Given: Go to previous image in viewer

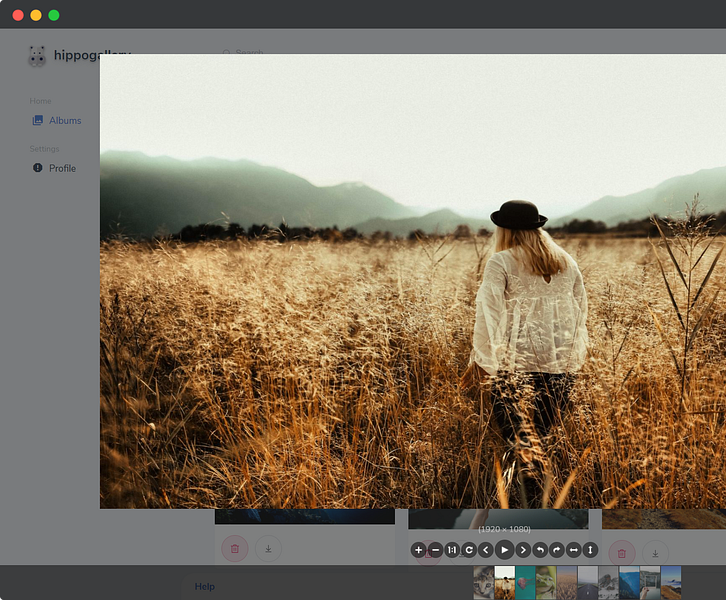Looking at the screenshot, I should pos(486,550).
